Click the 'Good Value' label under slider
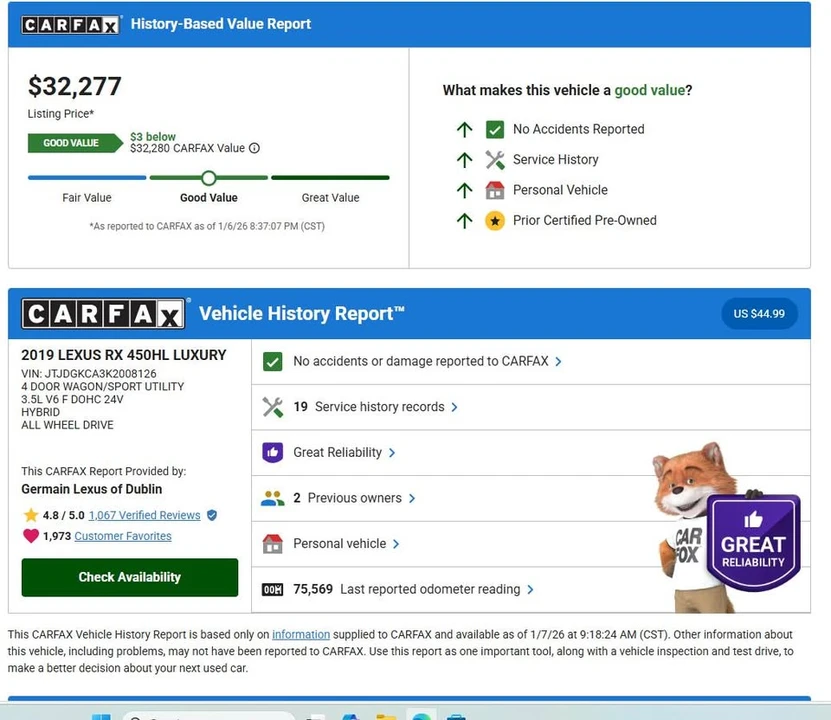The image size is (831, 720). [x=209, y=198]
